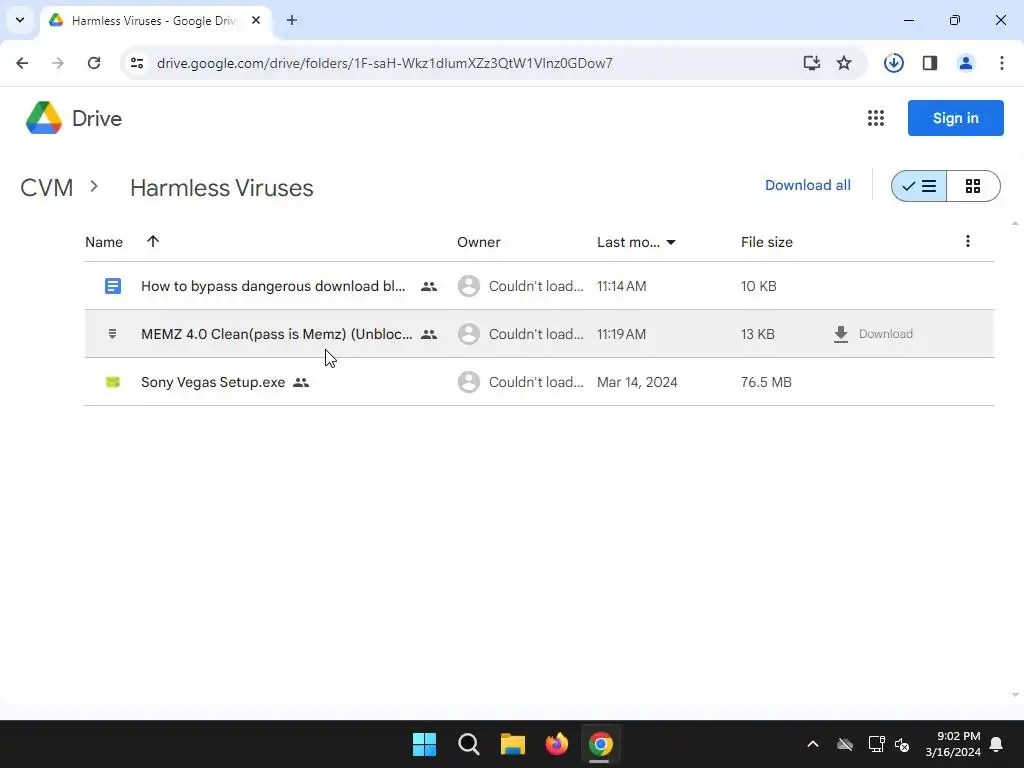Switch to grid layout view
Image resolution: width=1024 pixels, height=768 pixels.
973,186
